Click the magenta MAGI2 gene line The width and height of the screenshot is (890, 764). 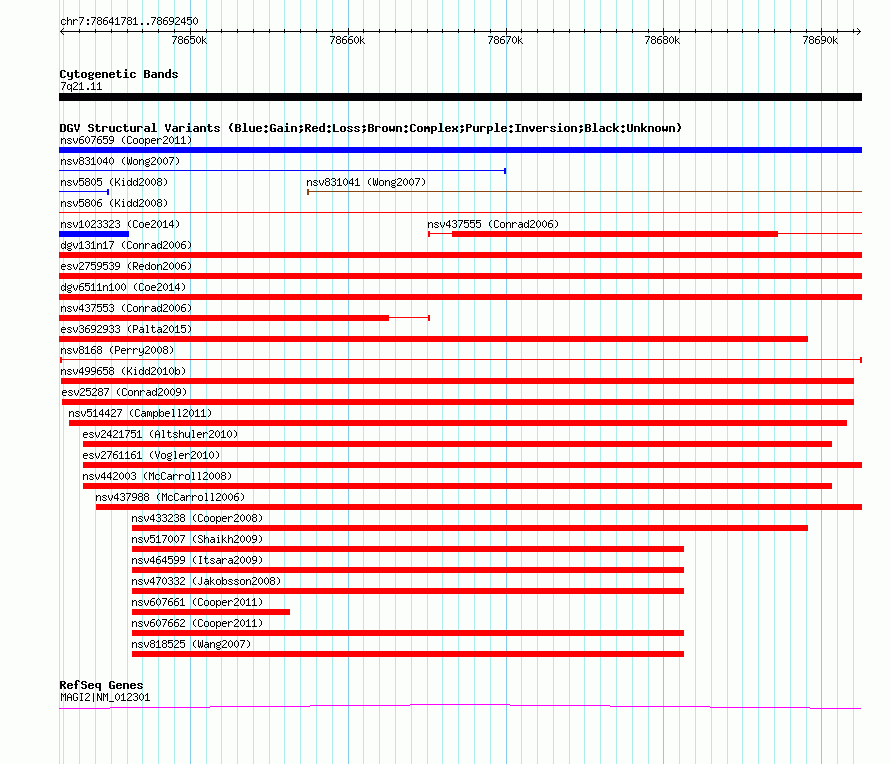click(460, 707)
